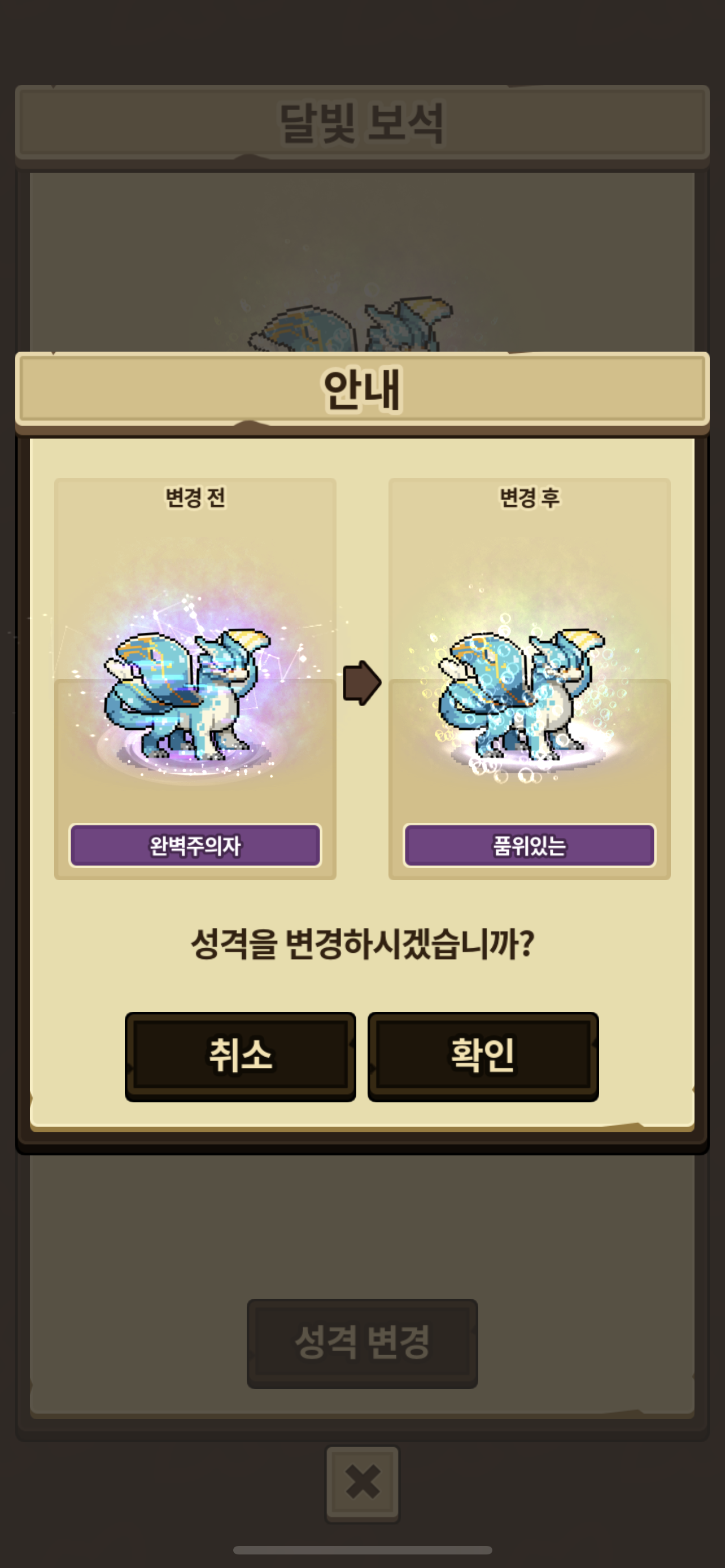
Task: Cancel with the 취소 button
Action: click(x=241, y=1056)
